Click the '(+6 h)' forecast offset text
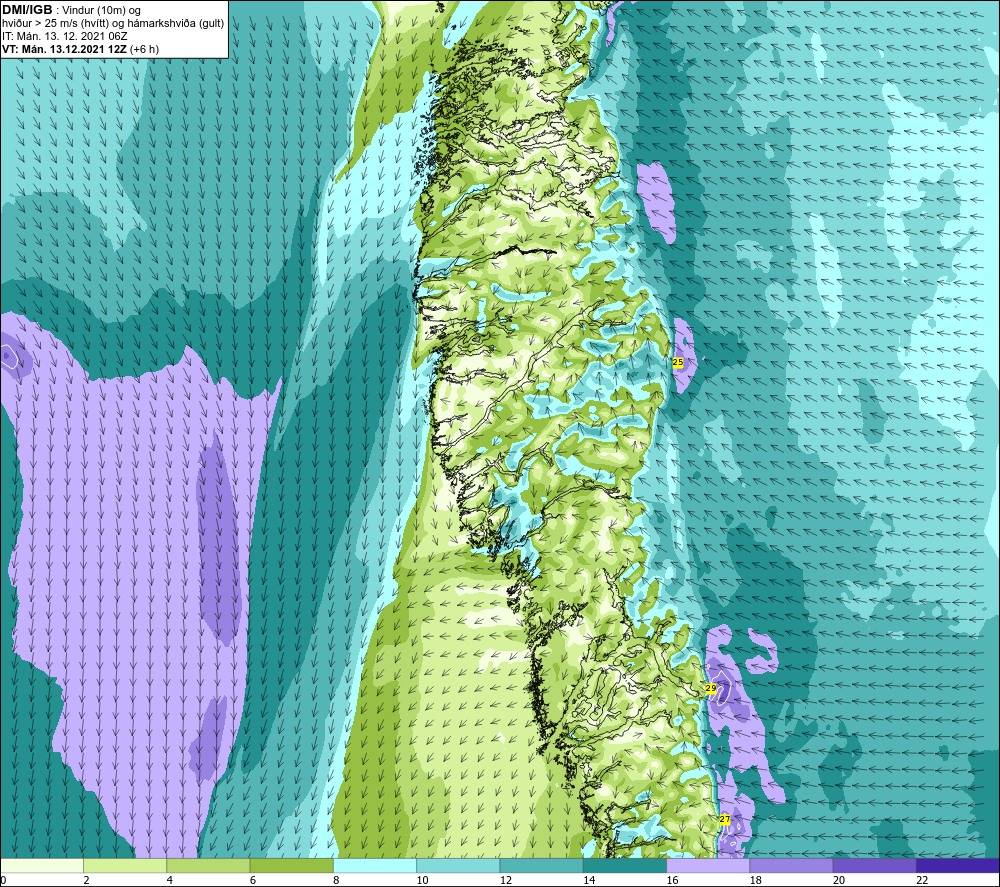1000x887 pixels. pos(144,49)
